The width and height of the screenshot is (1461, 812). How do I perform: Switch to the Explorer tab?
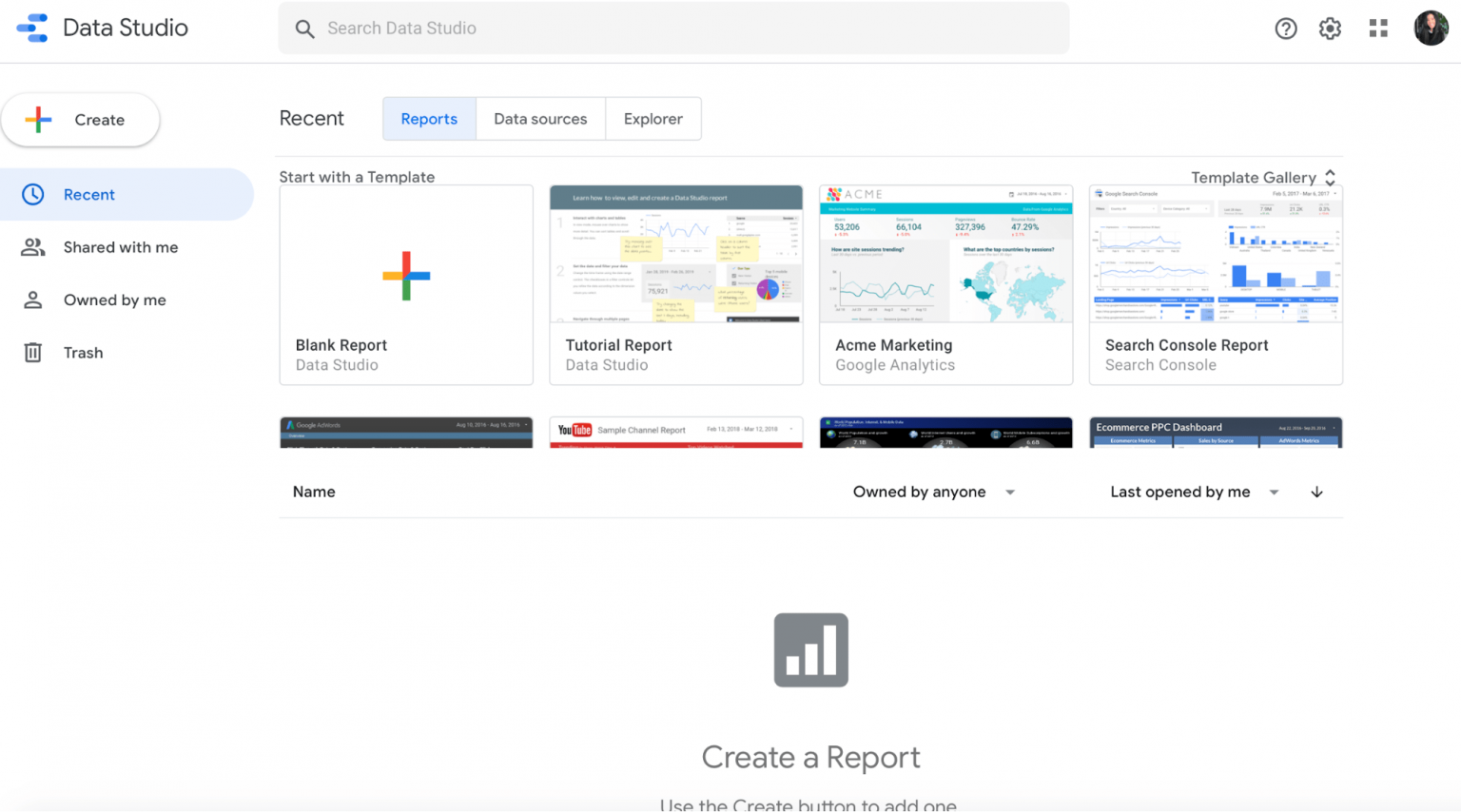[653, 118]
